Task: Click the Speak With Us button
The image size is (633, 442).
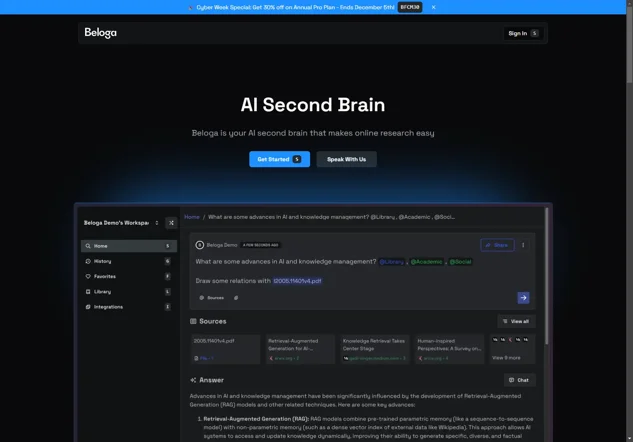Action: coord(346,159)
